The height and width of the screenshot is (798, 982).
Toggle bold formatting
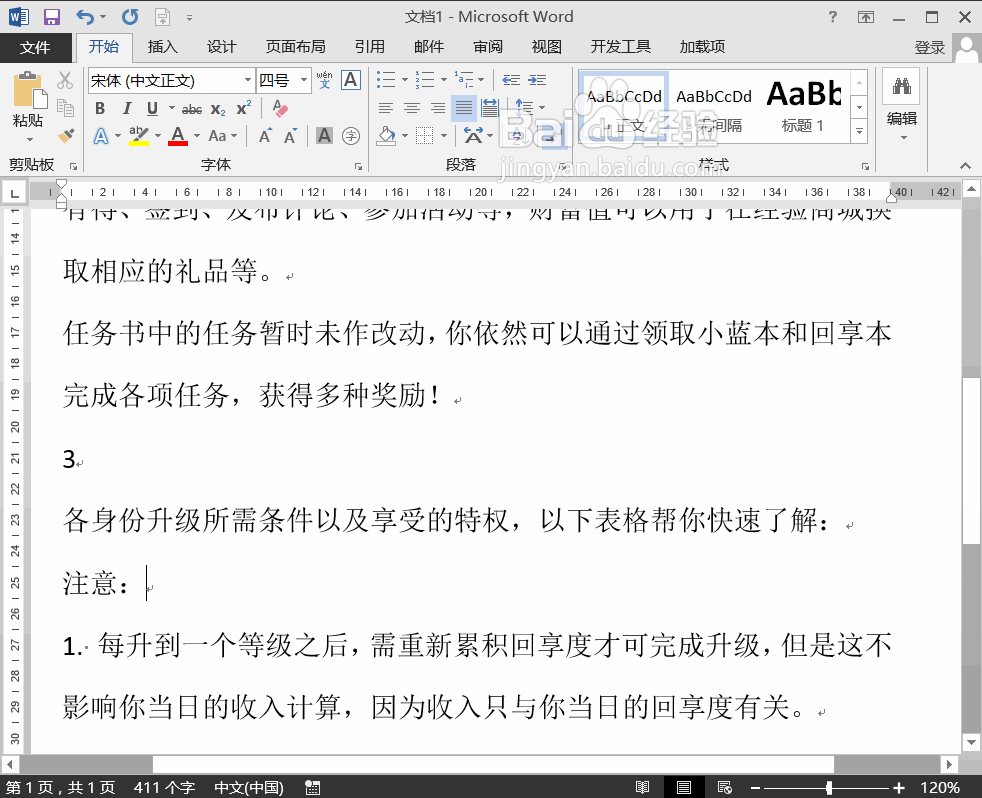101,109
